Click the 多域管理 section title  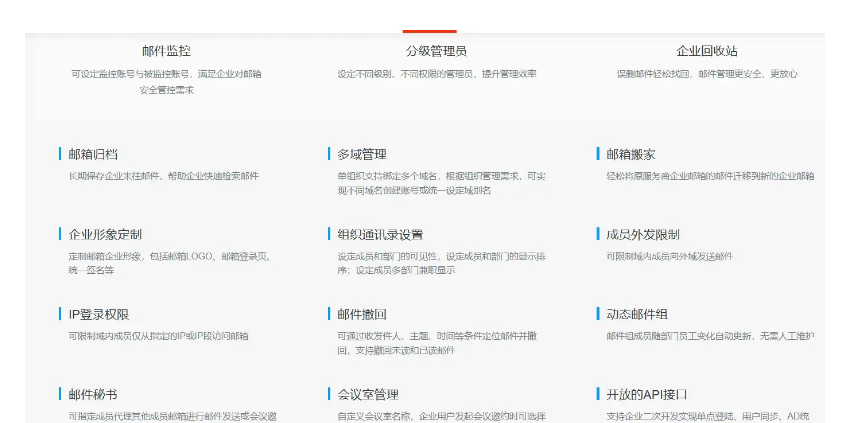(x=362, y=154)
